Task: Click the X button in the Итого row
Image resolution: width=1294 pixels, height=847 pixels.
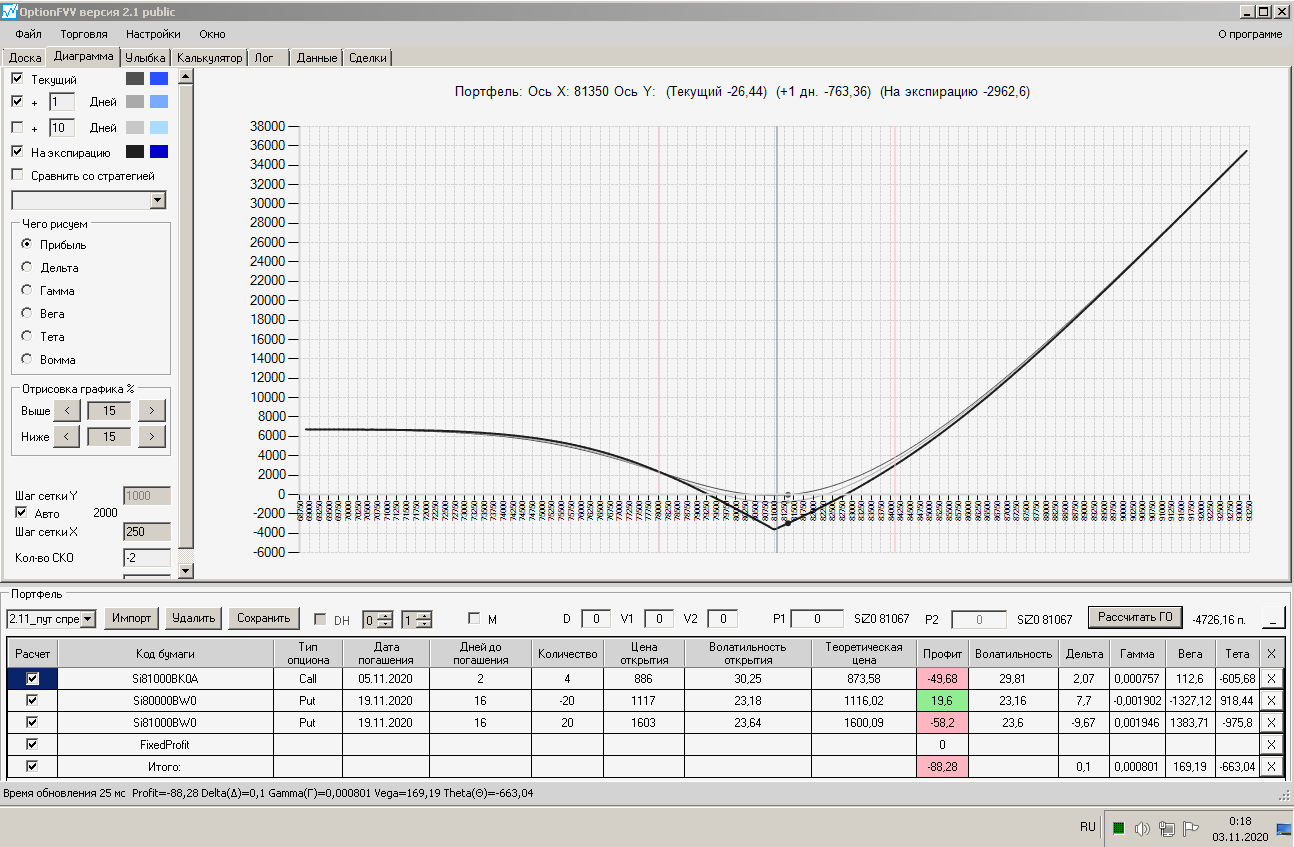Action: tap(1271, 767)
